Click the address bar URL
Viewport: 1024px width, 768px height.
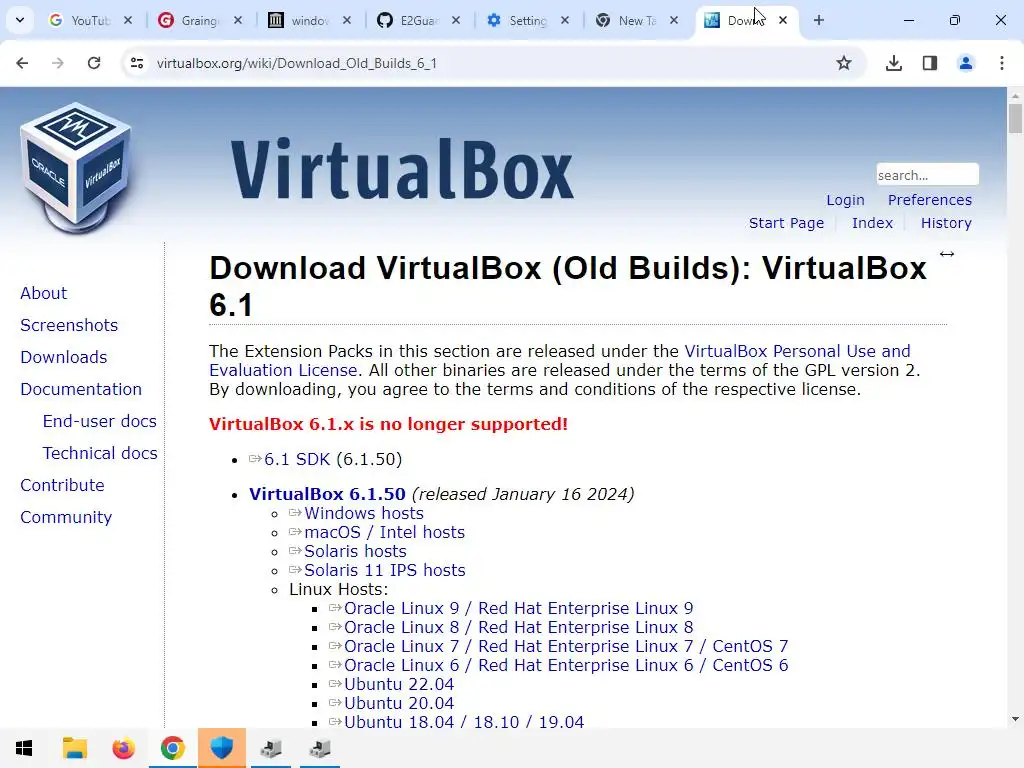tap(296, 63)
